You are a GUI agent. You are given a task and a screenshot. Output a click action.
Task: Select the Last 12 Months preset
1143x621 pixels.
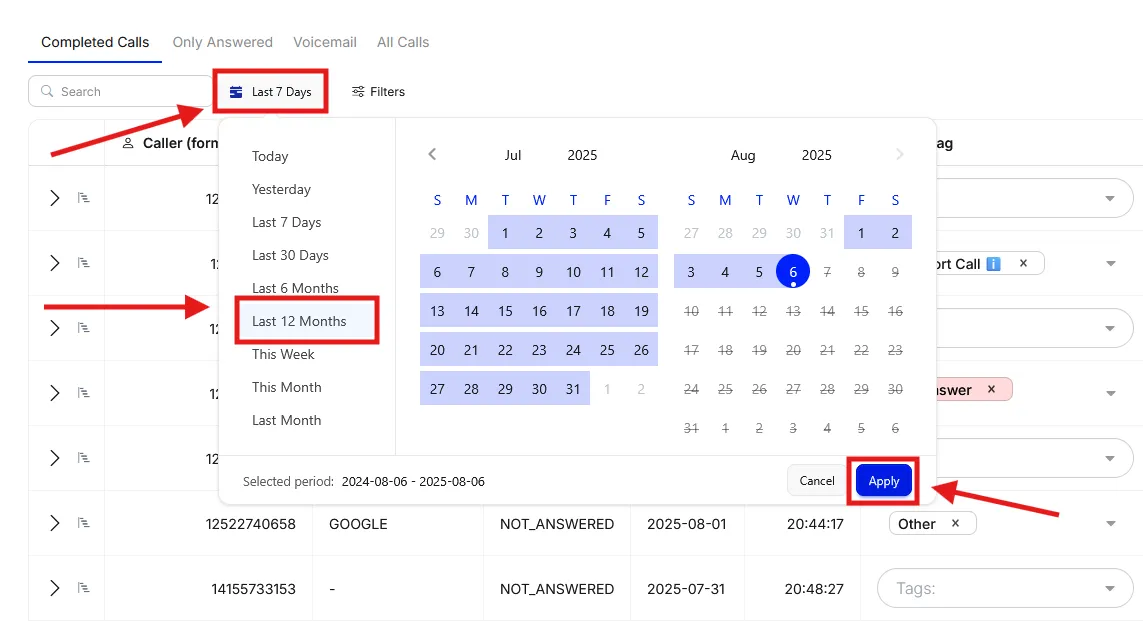tap(307, 321)
